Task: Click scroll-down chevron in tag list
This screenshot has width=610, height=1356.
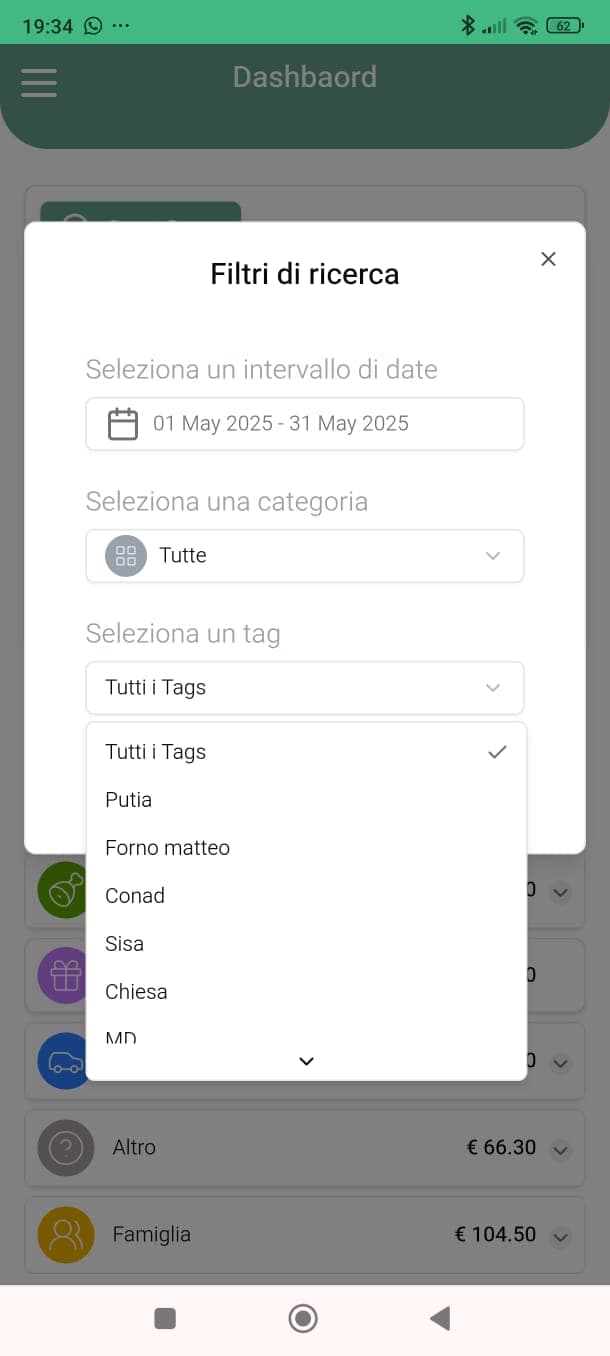Action: 307,1061
